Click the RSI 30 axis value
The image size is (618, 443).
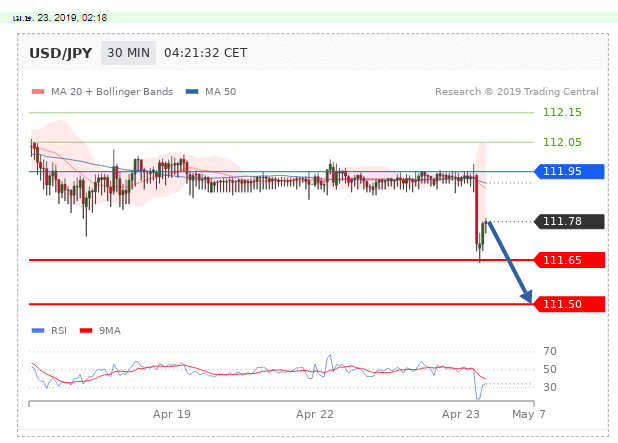(550, 387)
